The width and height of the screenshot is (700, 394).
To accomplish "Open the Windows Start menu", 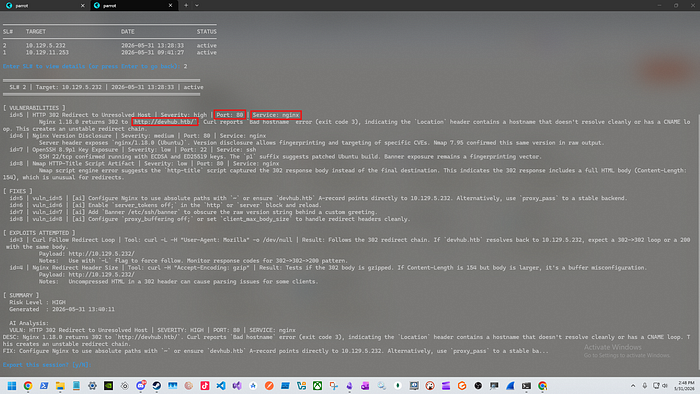I will tap(12, 386).
